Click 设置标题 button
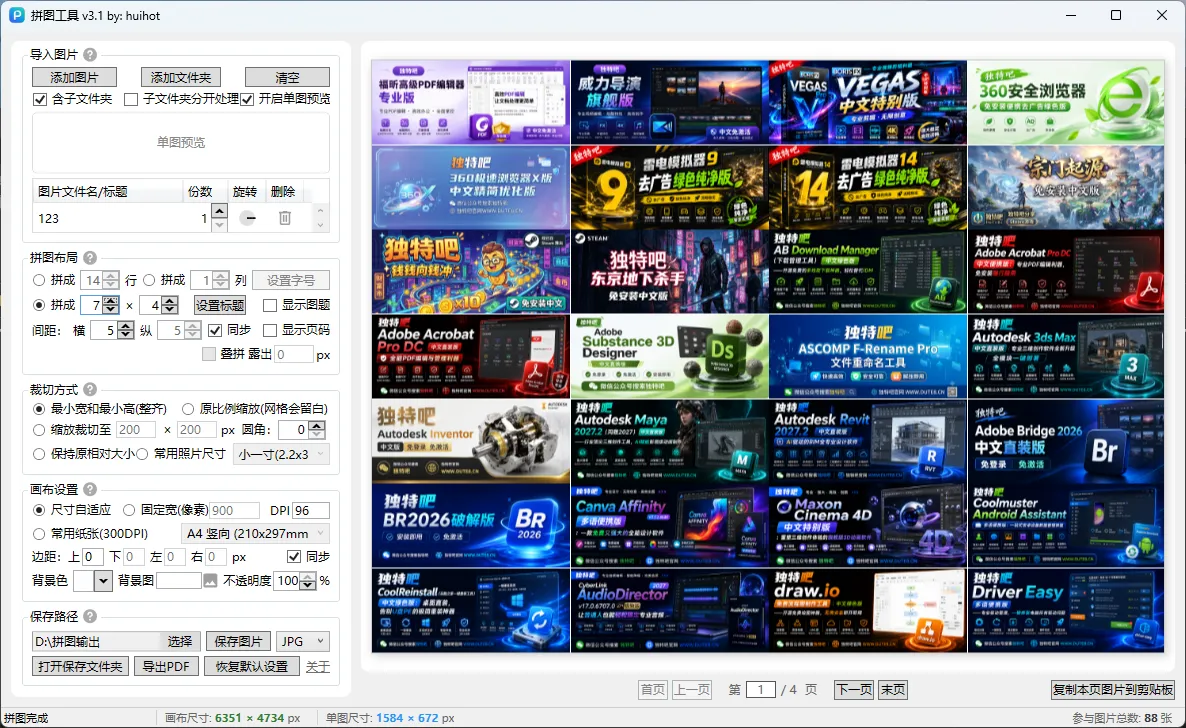This screenshot has width=1186, height=728. [x=220, y=305]
